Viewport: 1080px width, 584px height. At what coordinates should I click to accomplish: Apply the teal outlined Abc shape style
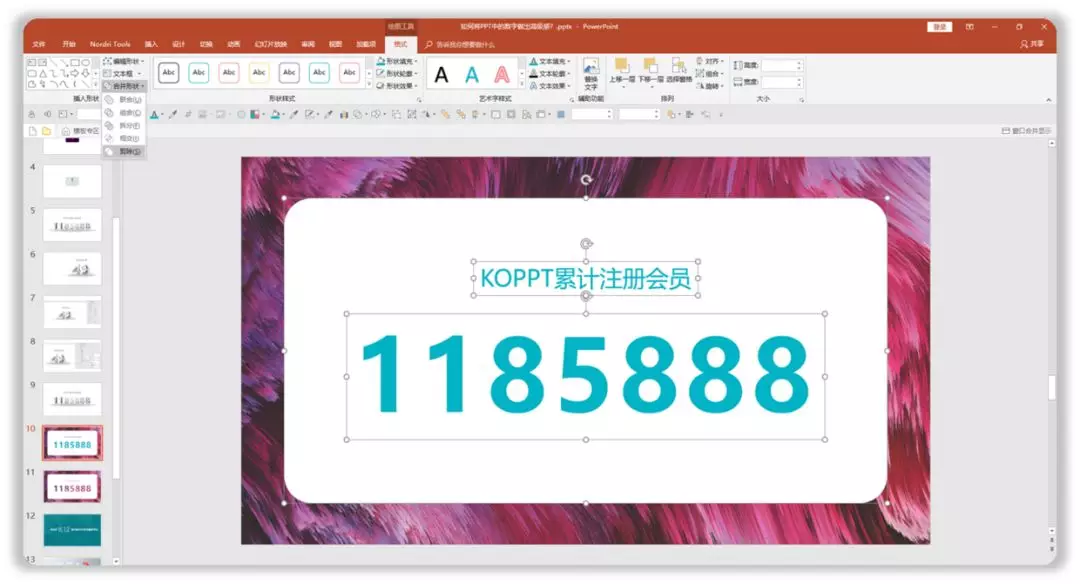pos(198,73)
